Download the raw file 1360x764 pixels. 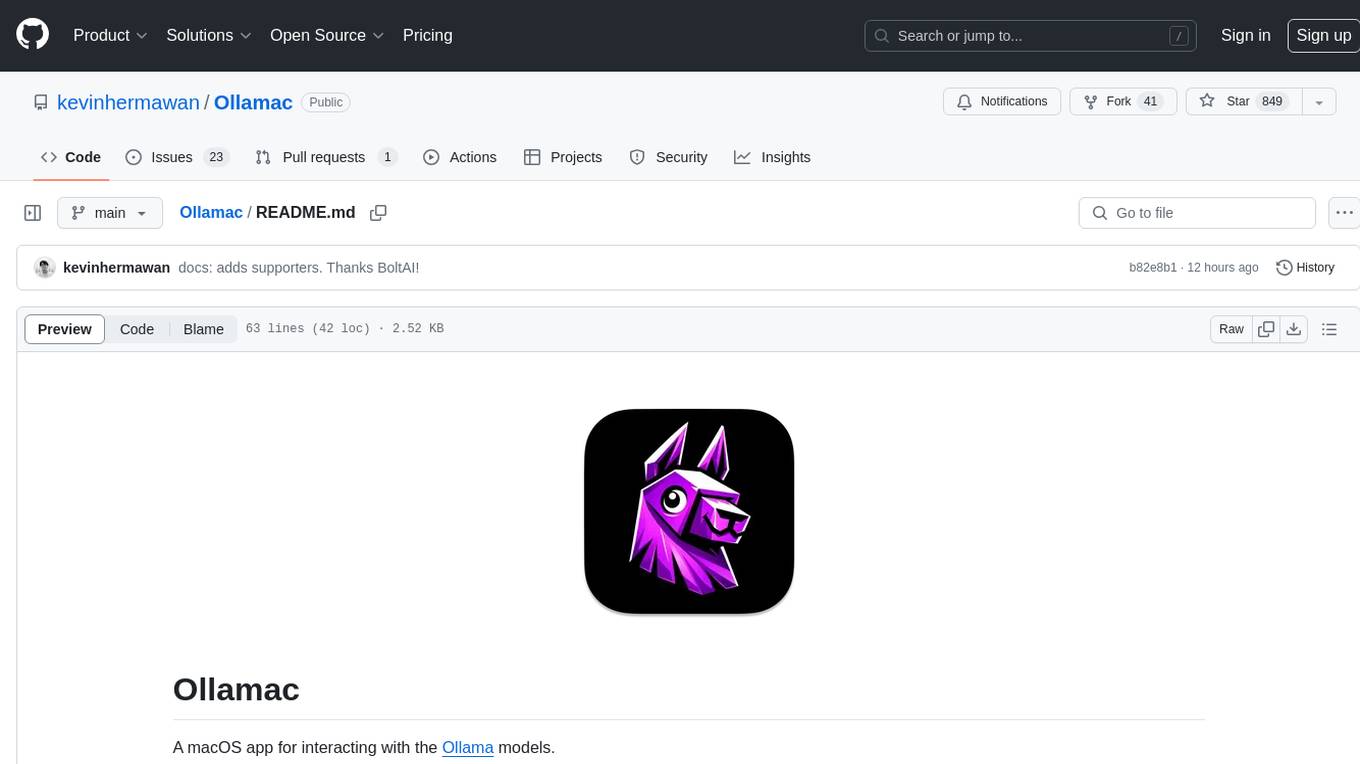pos(1294,329)
